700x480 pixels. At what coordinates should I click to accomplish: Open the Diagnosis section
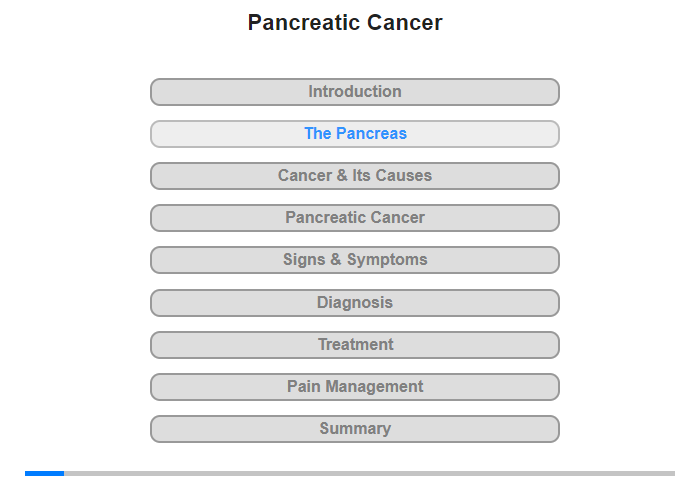354,303
